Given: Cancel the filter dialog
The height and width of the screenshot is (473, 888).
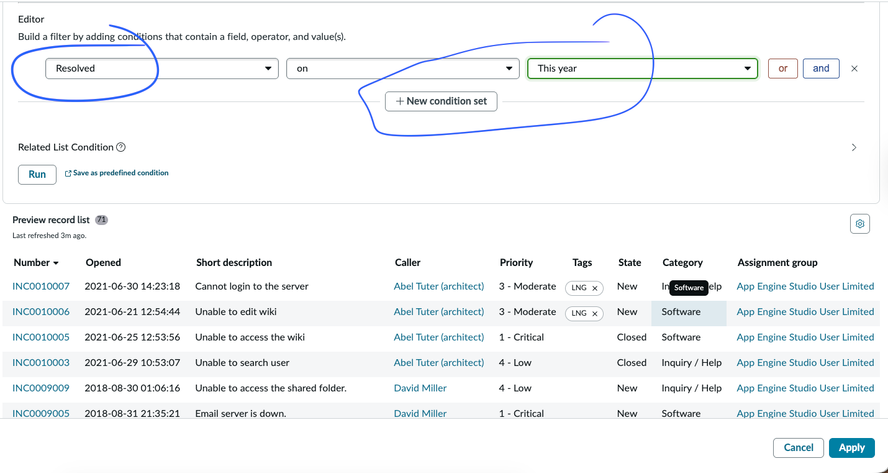Looking at the screenshot, I should pyautogui.click(x=798, y=447).
